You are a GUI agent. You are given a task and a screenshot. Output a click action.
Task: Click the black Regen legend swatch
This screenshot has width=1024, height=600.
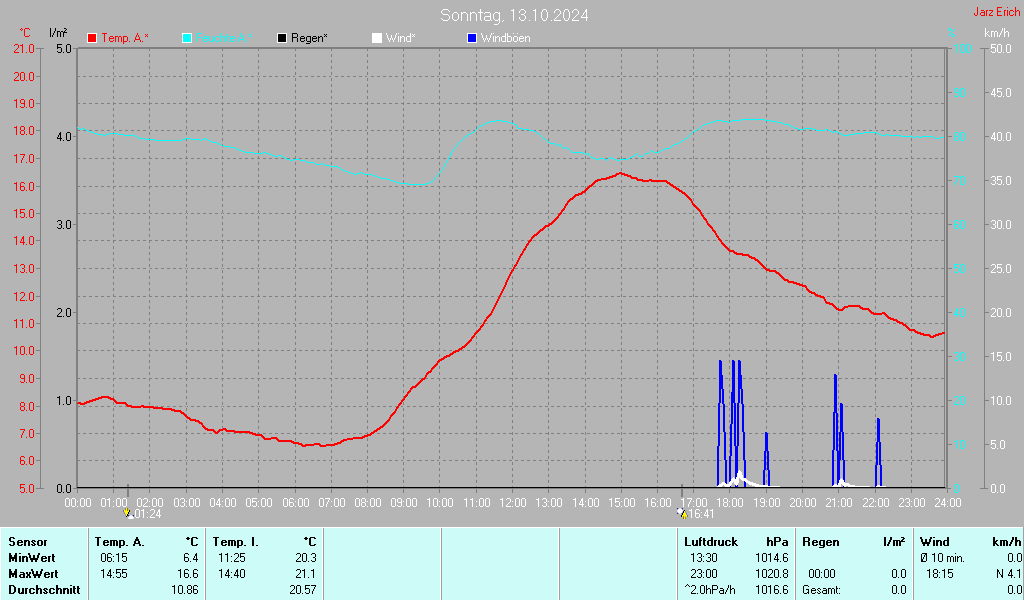click(282, 38)
